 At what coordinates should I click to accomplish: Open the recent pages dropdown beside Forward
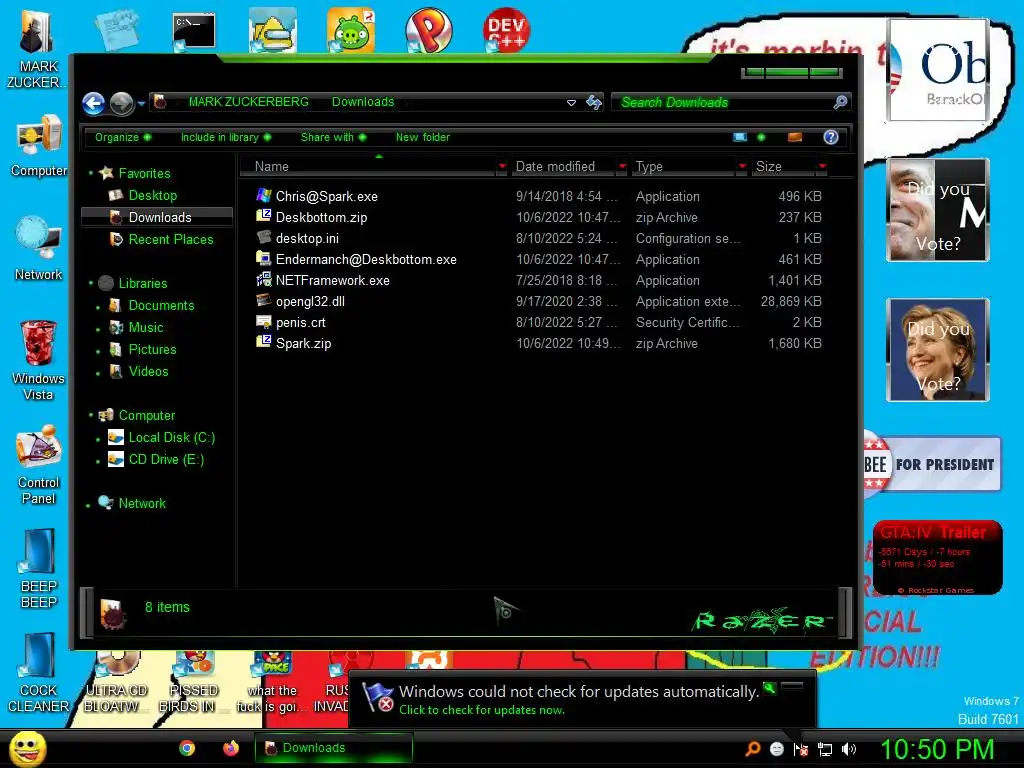pyautogui.click(x=141, y=103)
